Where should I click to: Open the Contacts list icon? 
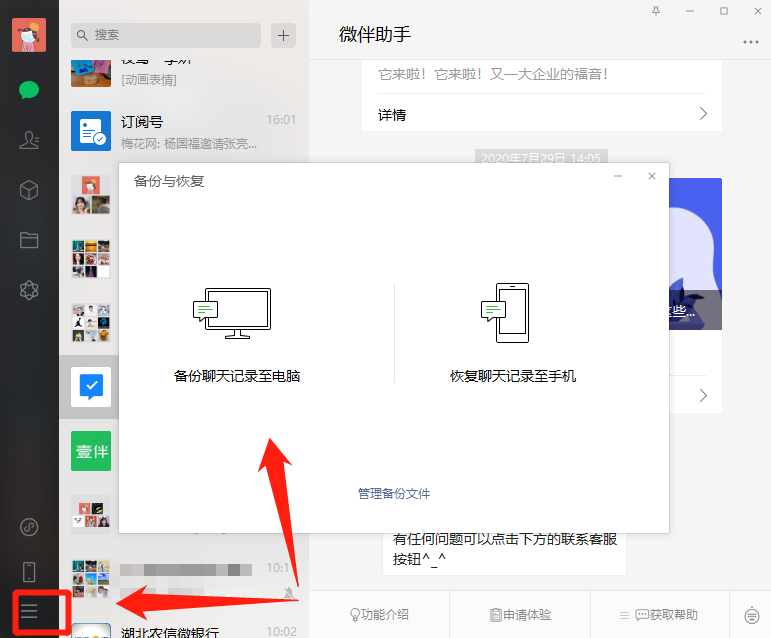click(x=29, y=140)
